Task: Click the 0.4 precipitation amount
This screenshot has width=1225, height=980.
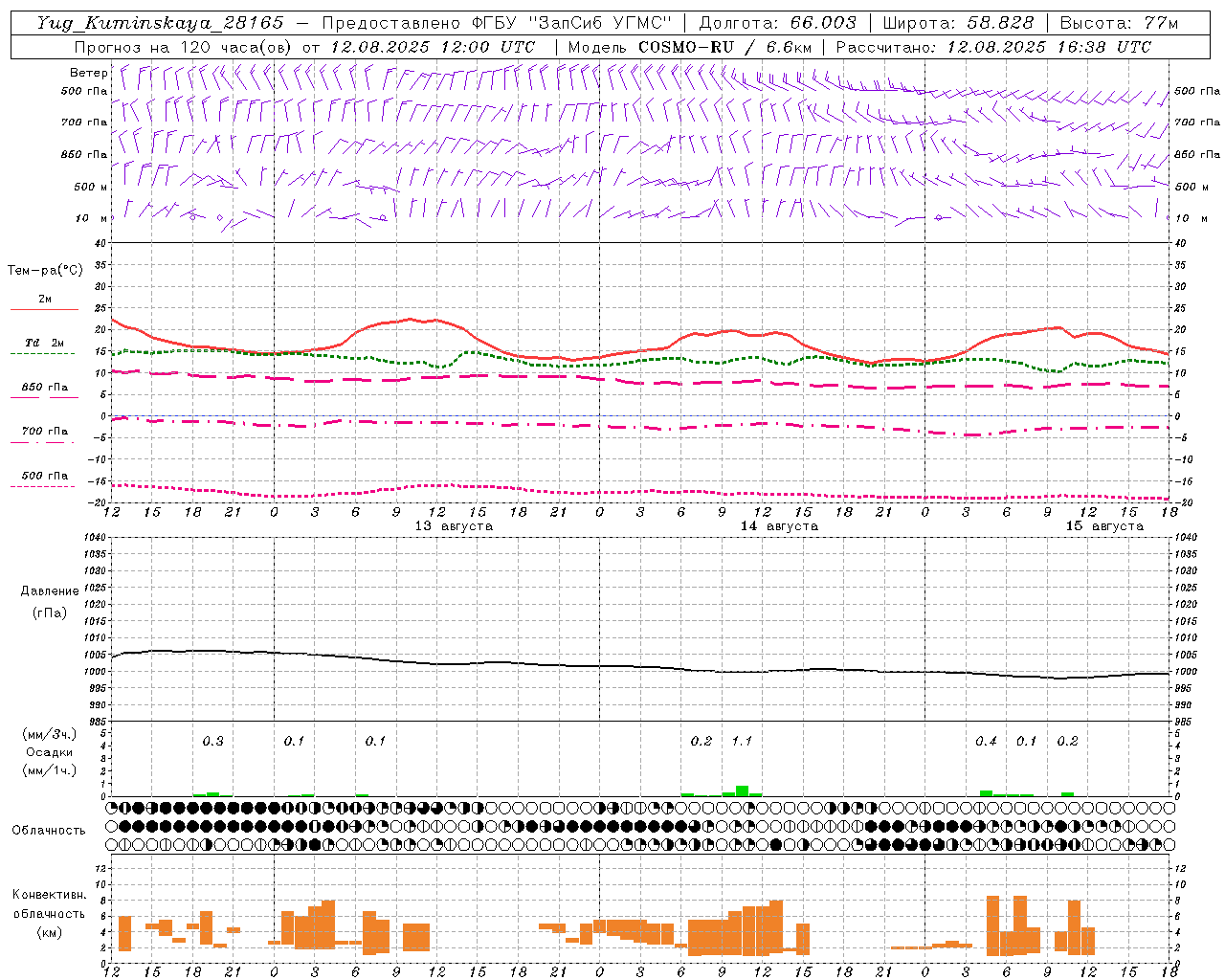Action: (986, 741)
